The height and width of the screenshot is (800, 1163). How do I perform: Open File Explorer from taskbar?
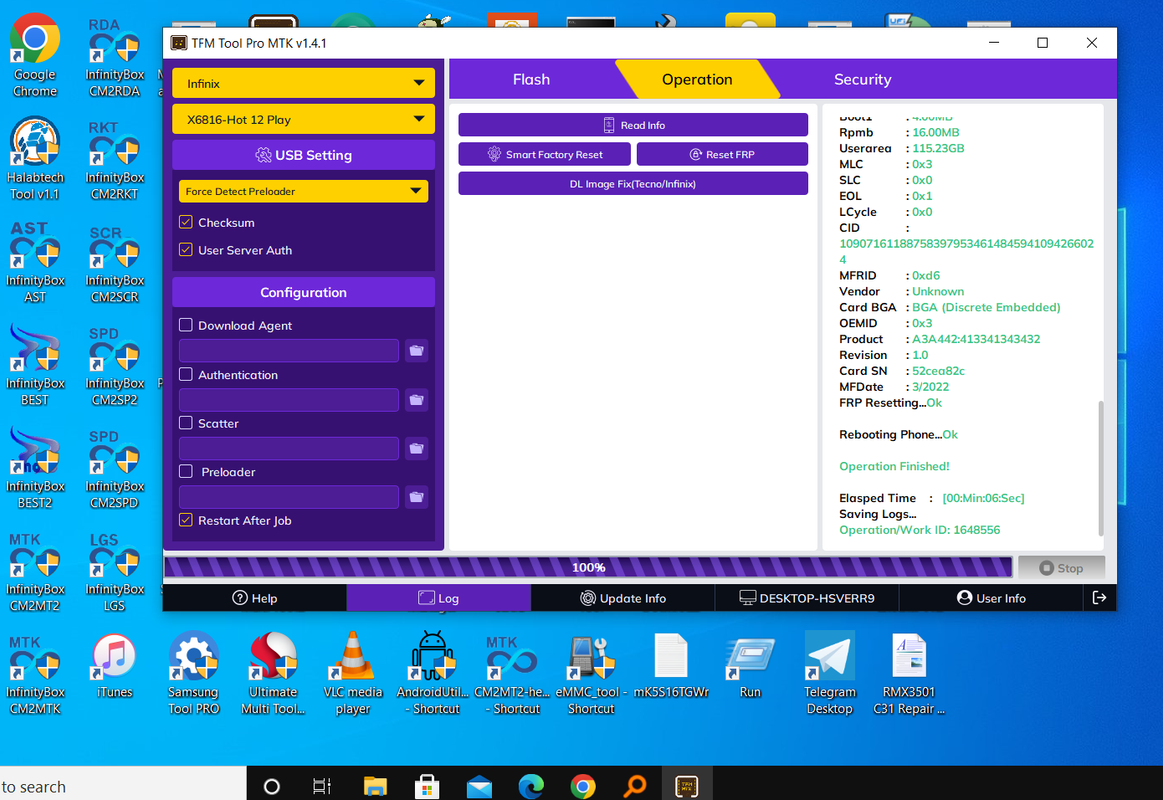pos(375,785)
